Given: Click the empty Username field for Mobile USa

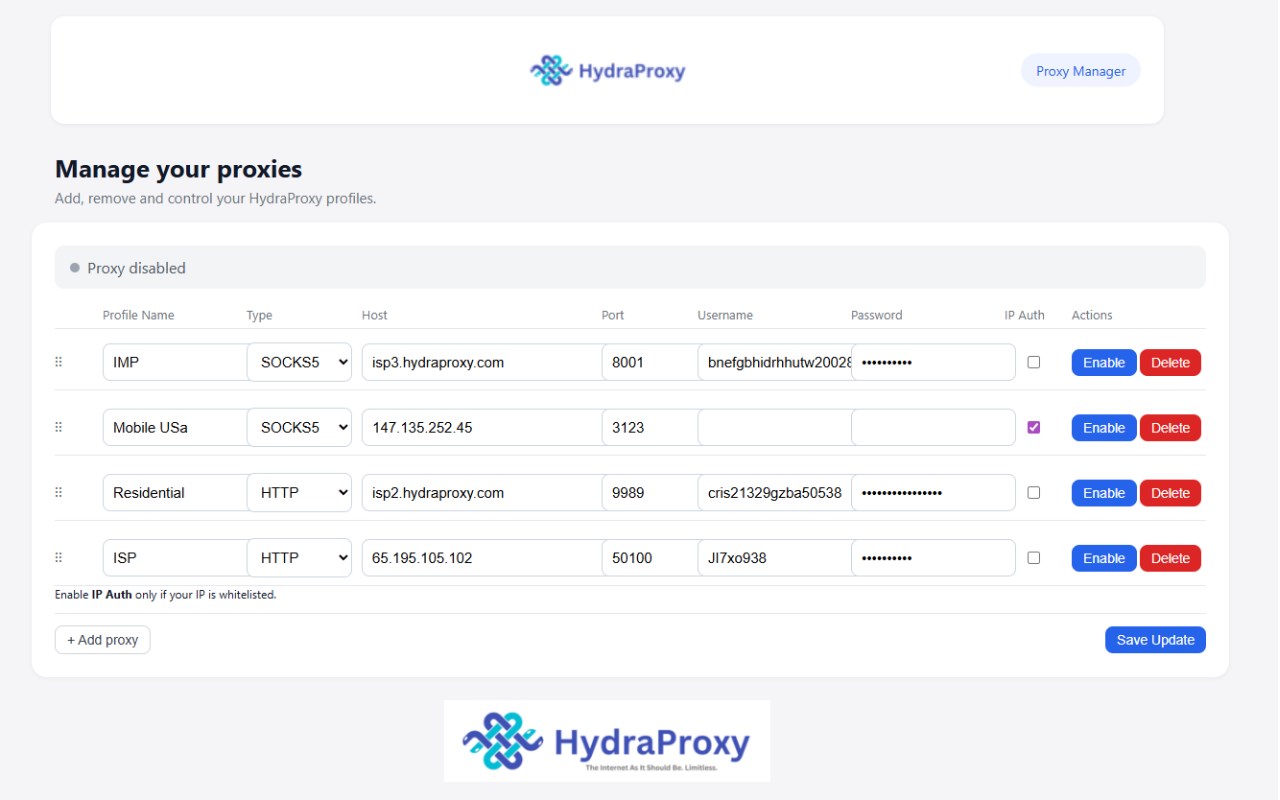Looking at the screenshot, I should pyautogui.click(x=775, y=427).
